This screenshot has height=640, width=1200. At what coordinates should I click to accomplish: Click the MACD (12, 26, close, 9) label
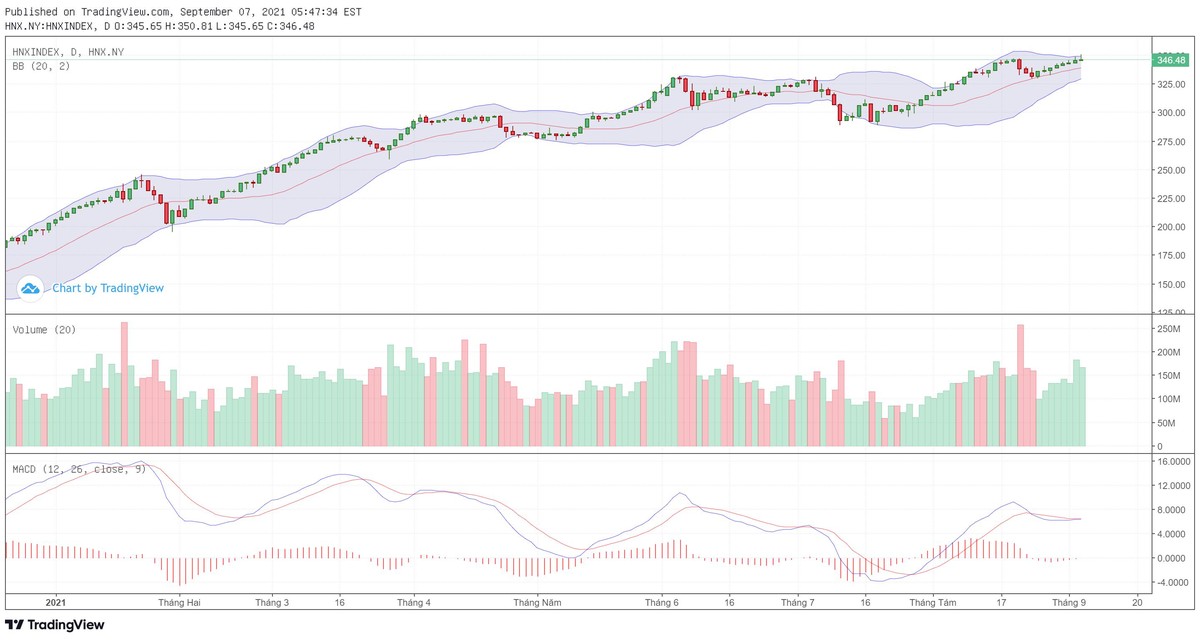tap(79, 468)
